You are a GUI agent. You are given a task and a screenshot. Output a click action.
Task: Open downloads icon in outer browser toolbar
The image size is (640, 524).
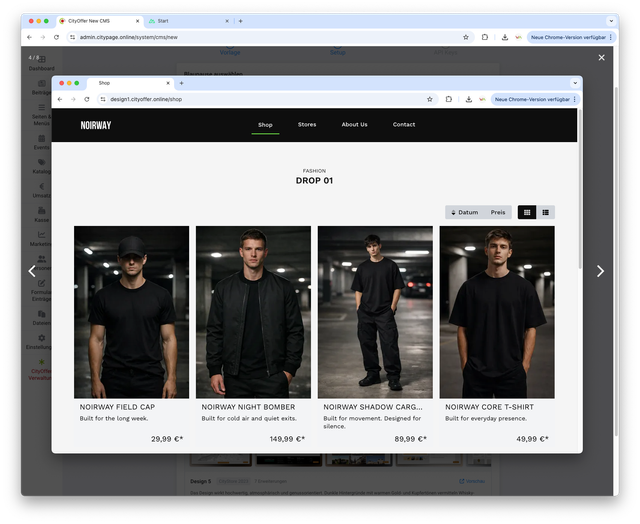point(505,37)
